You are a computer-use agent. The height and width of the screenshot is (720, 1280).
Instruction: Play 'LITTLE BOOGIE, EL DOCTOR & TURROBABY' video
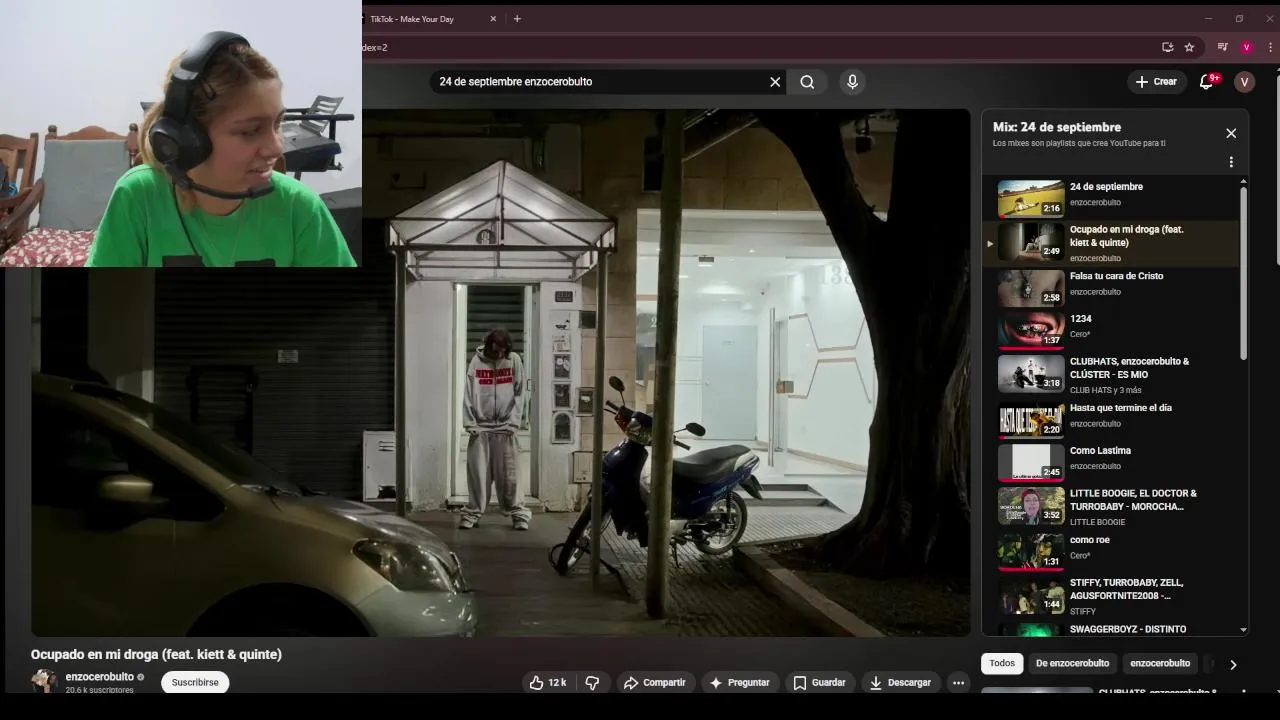[1112, 506]
